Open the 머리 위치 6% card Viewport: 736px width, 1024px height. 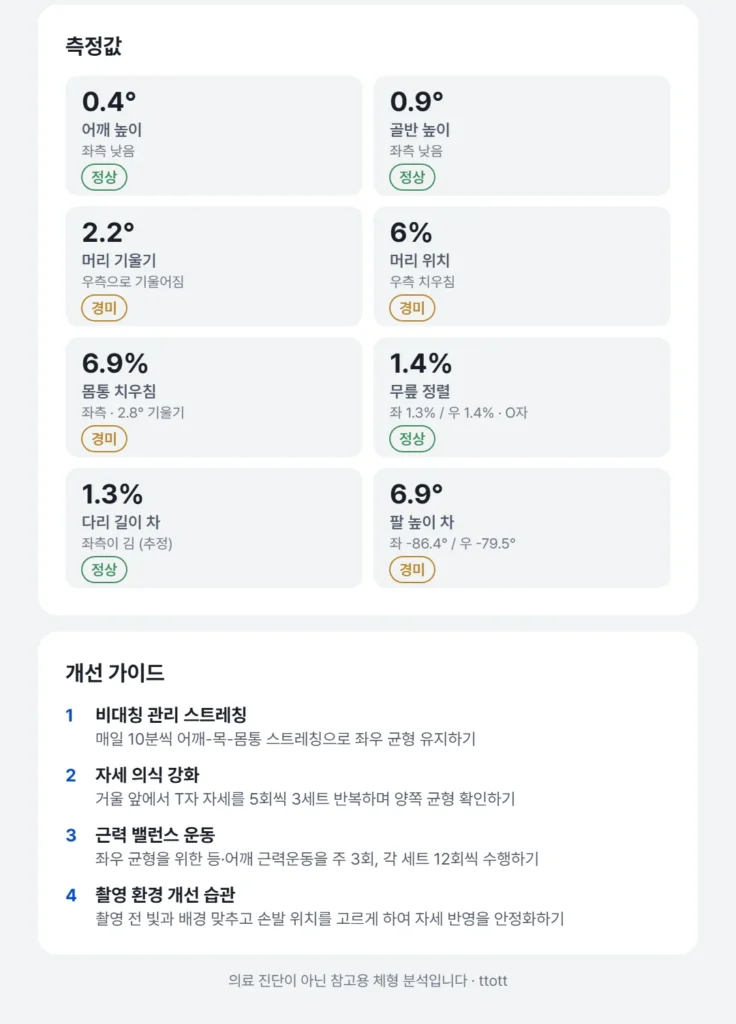click(x=522, y=266)
